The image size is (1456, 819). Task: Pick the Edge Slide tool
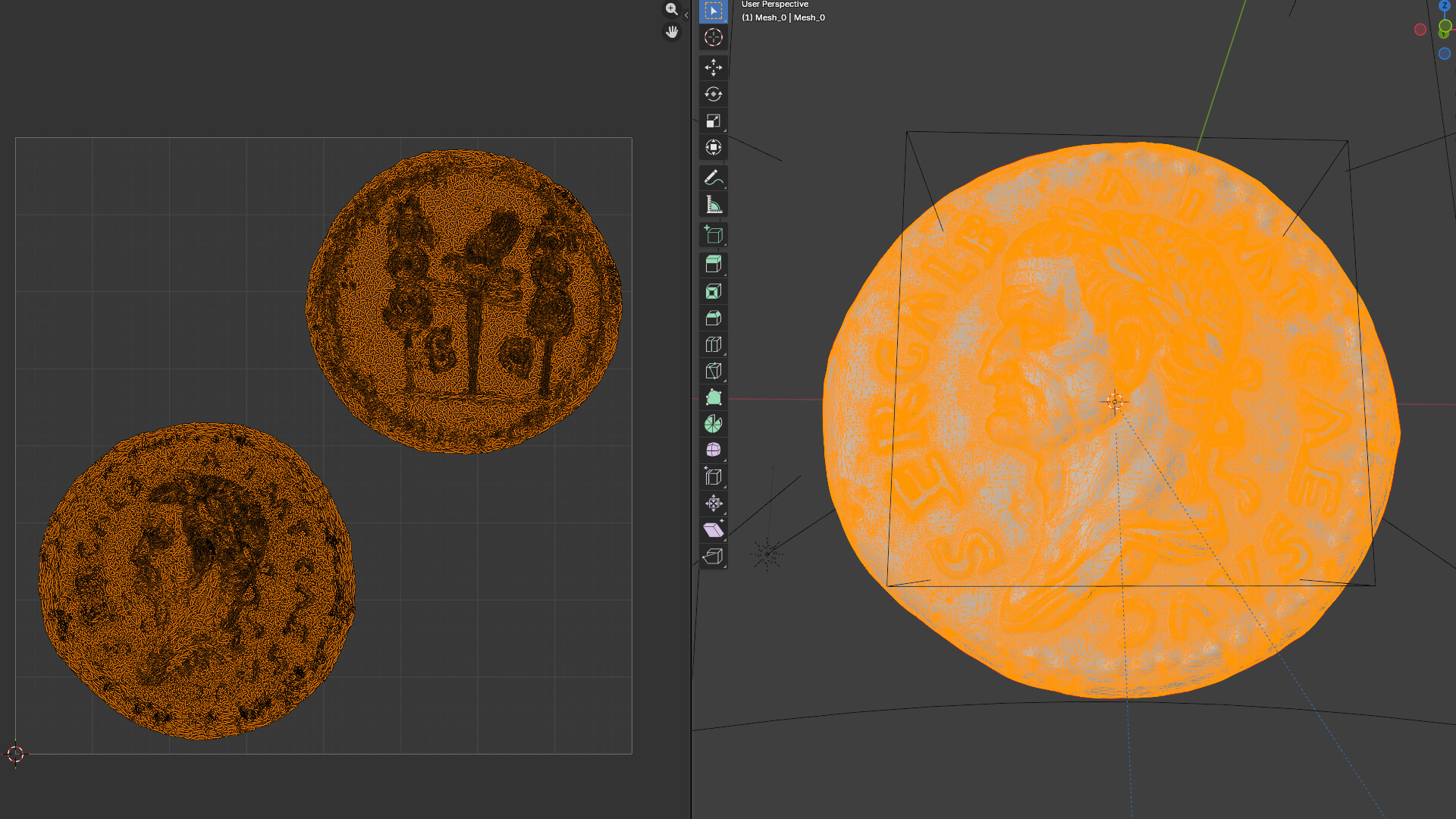(x=713, y=477)
